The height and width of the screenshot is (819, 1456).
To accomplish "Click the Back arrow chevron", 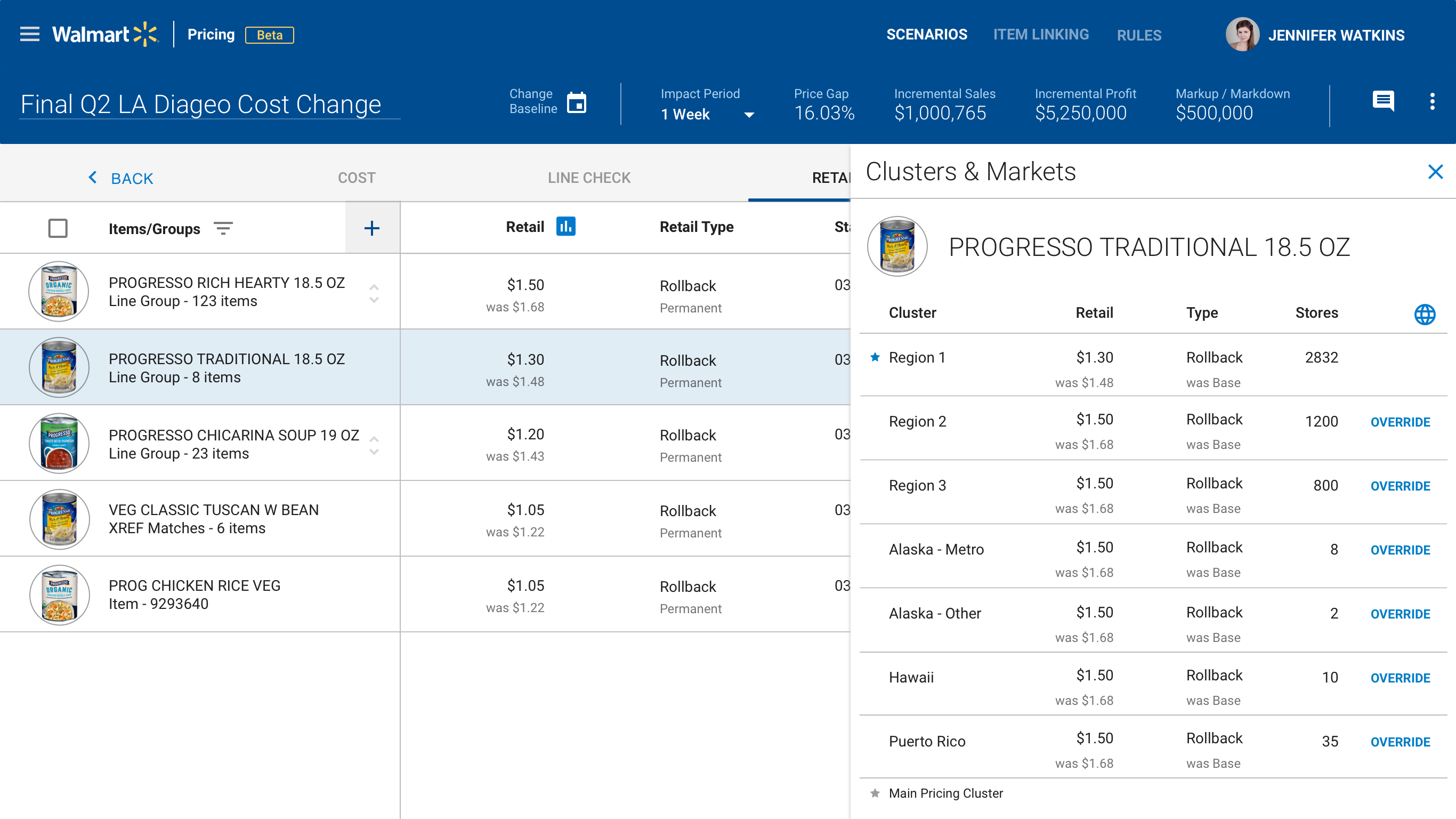I will click(93, 178).
